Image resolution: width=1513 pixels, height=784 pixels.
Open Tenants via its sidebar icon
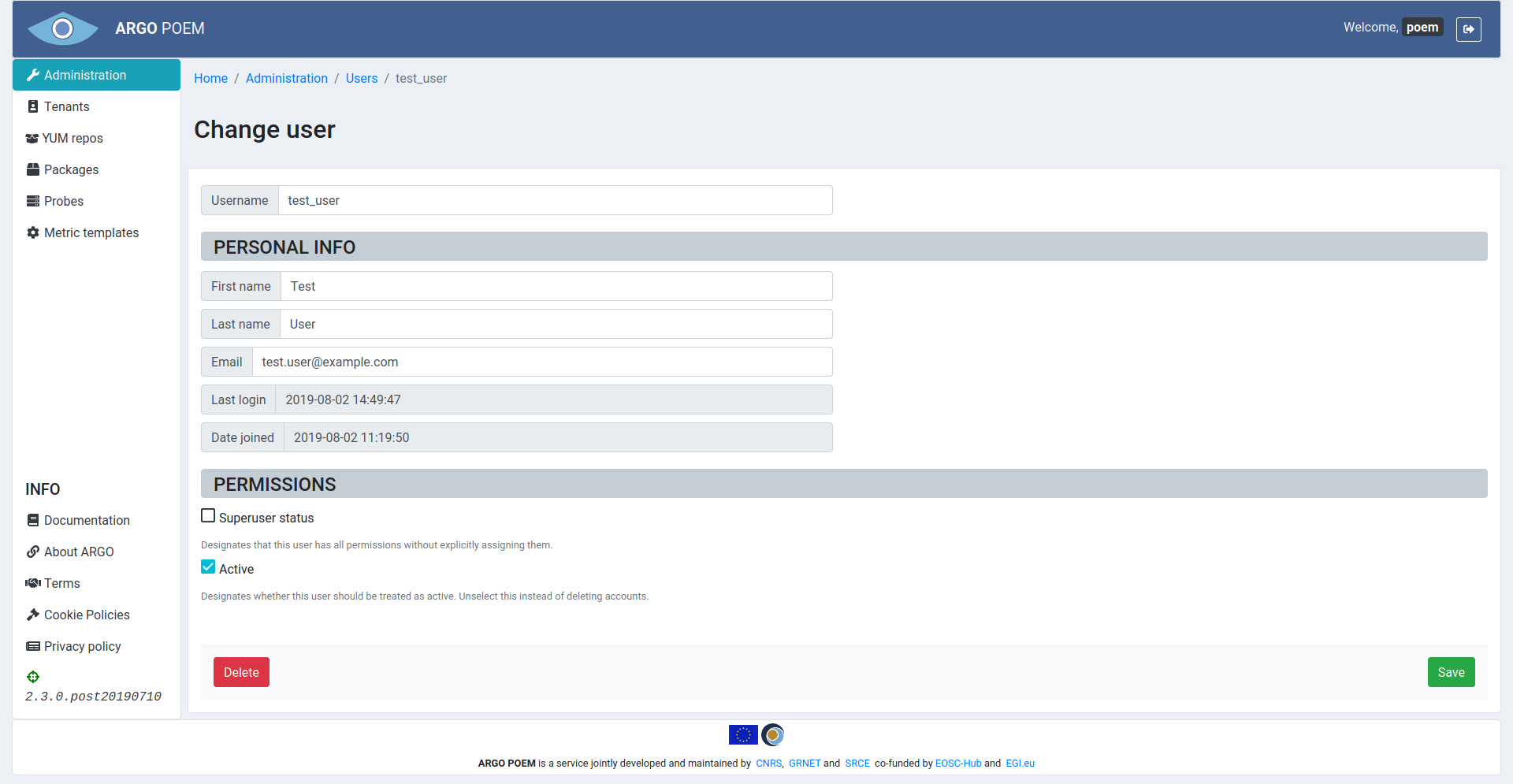32,106
